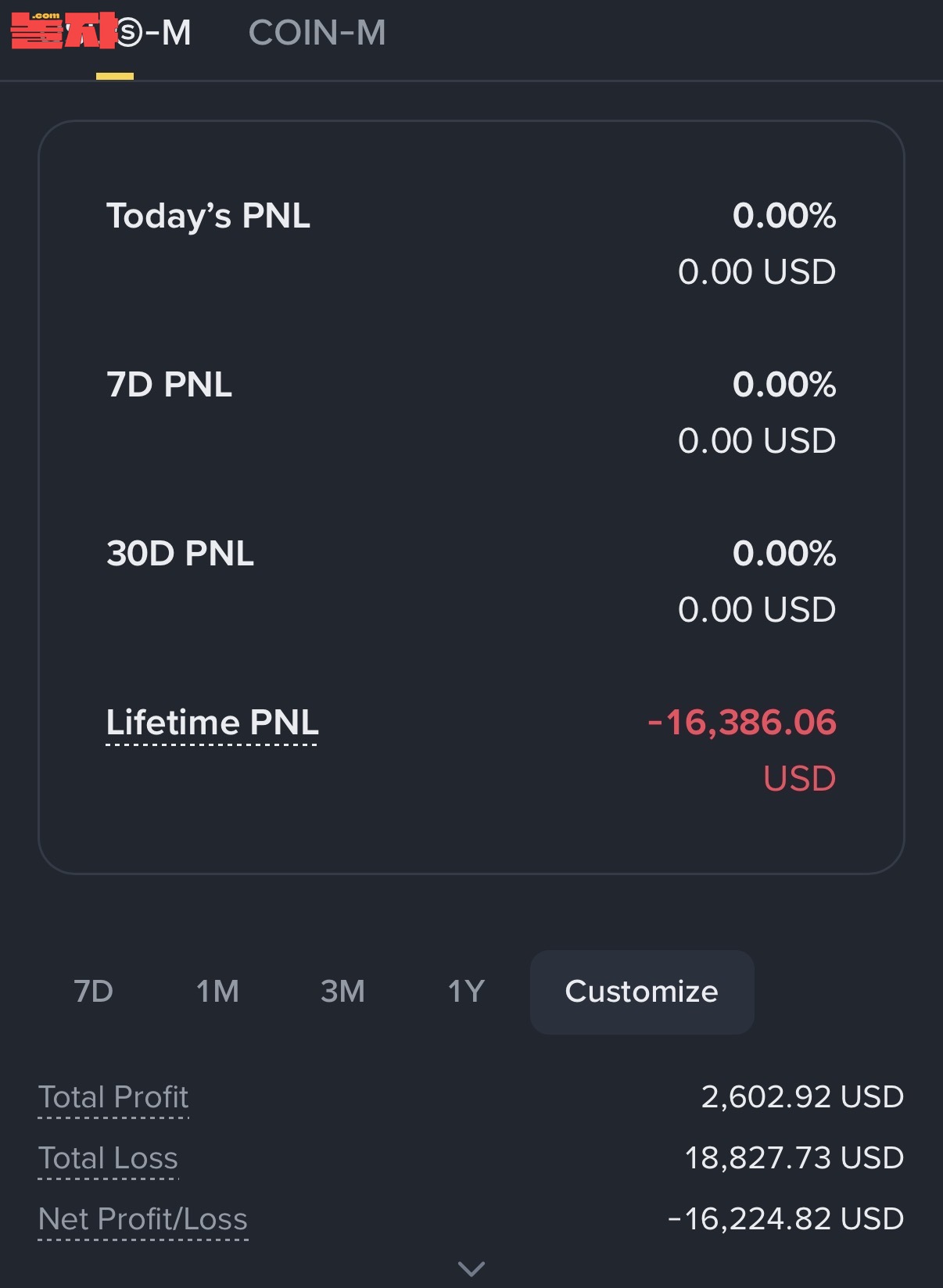The height and width of the screenshot is (1288, 943).
Task: Tap the -16,224.82 USD net value
Action: (786, 1219)
